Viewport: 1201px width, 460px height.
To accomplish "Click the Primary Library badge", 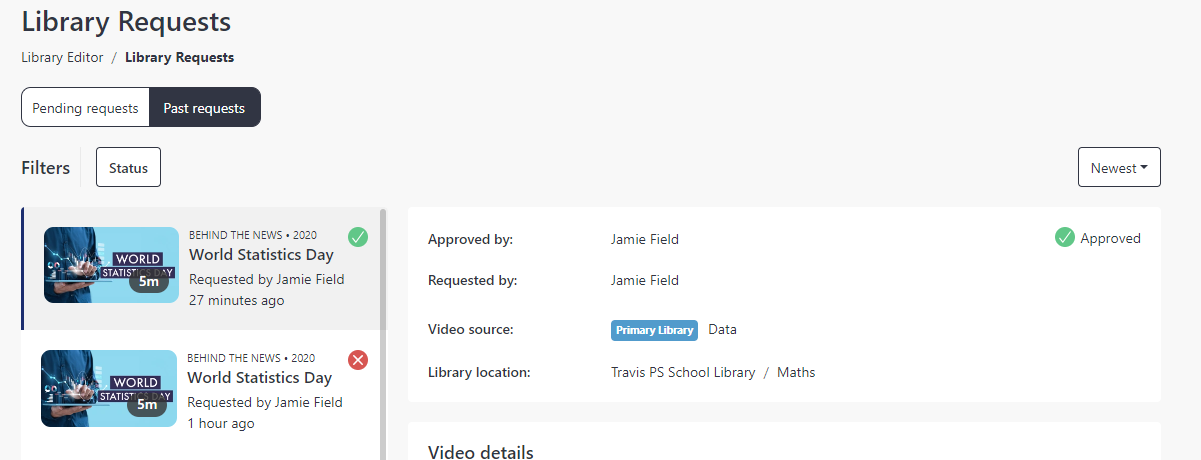I will (x=654, y=330).
